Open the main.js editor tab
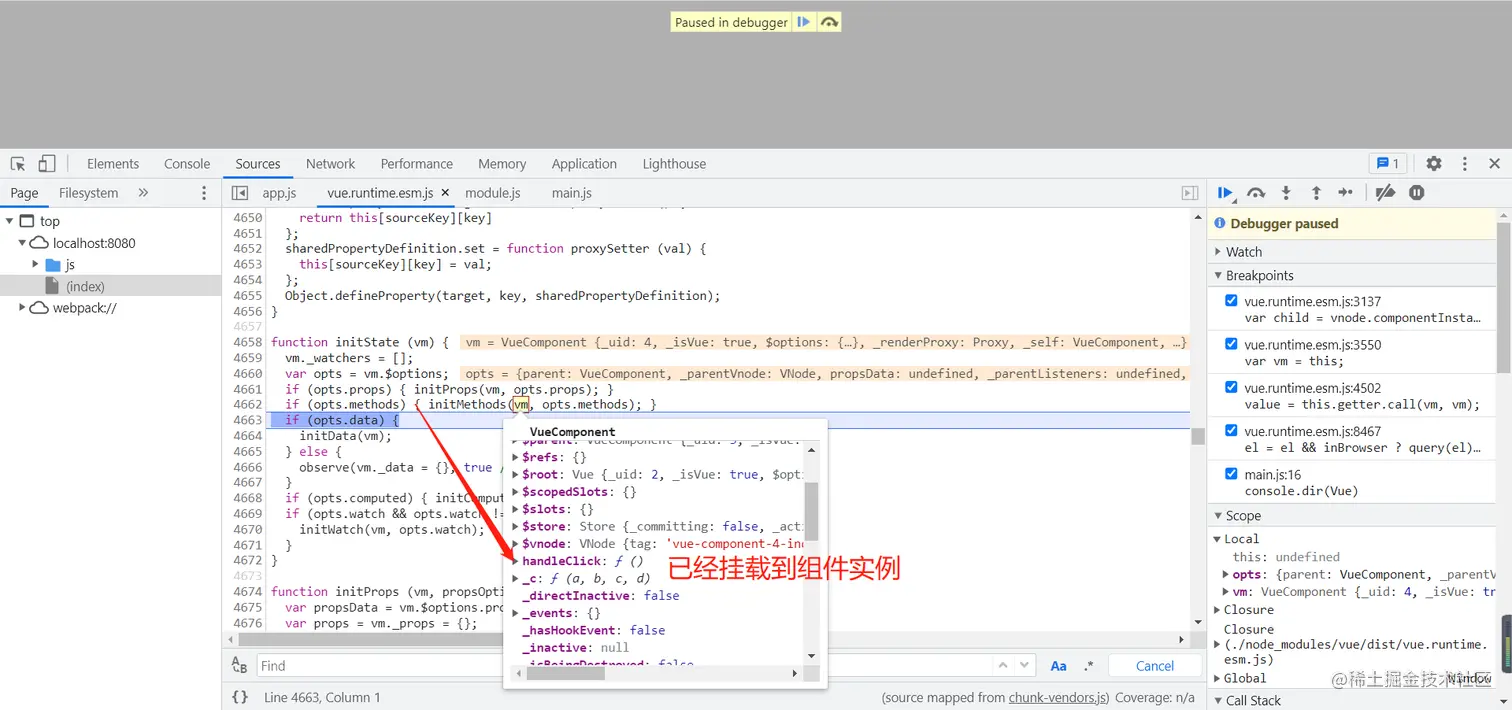 point(571,193)
